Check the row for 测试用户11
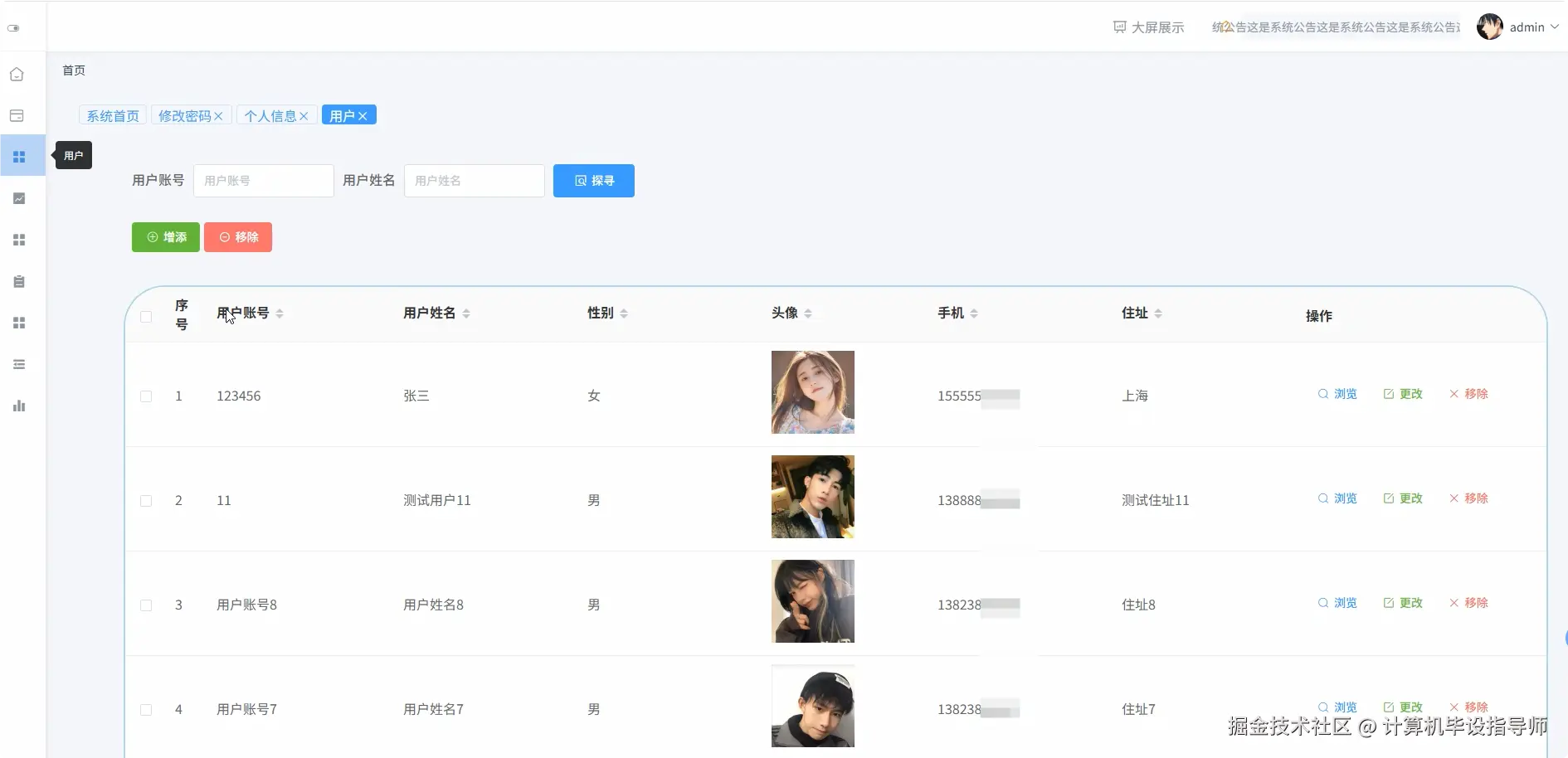This screenshot has height=758, width=1568. (x=146, y=501)
